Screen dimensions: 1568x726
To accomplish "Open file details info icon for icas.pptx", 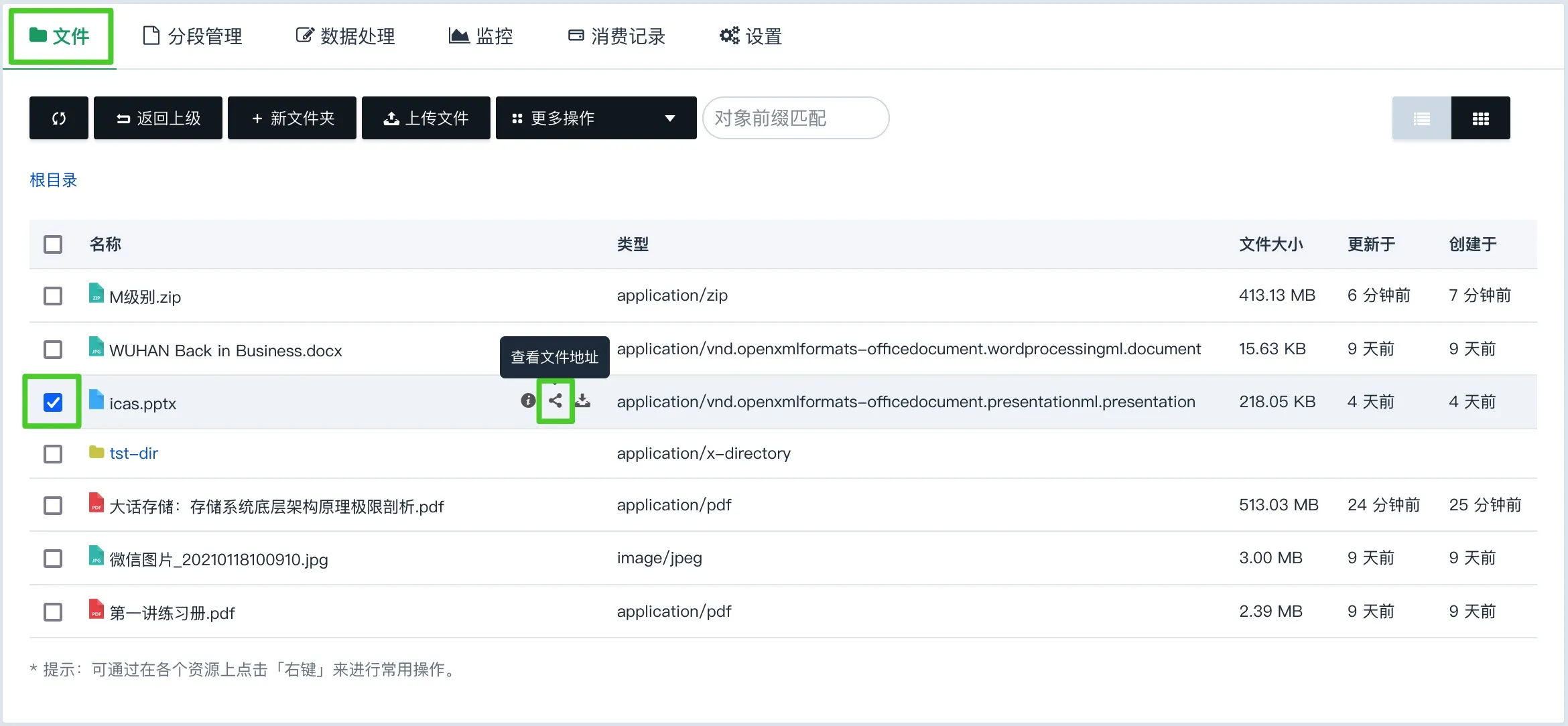I will pos(527,402).
